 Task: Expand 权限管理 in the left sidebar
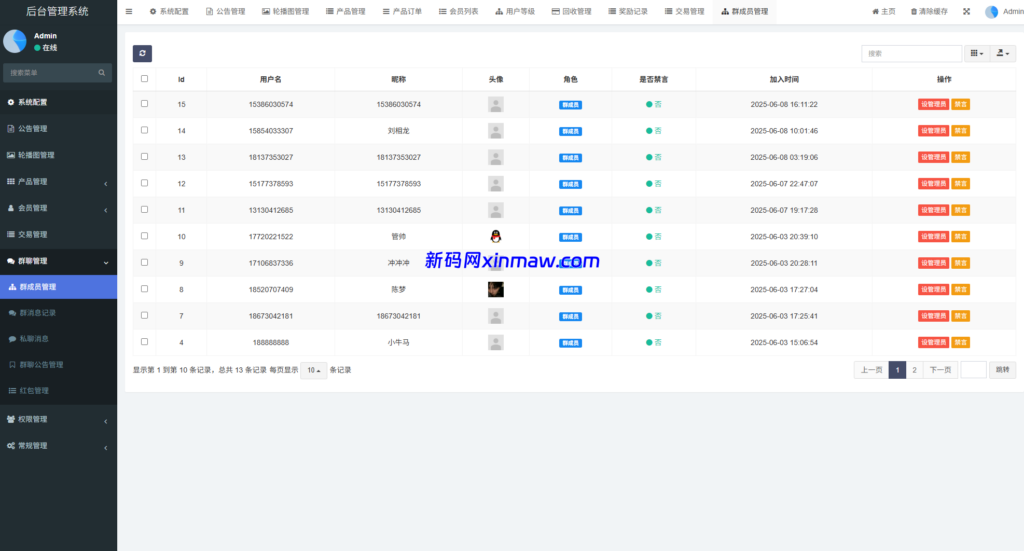(59, 419)
